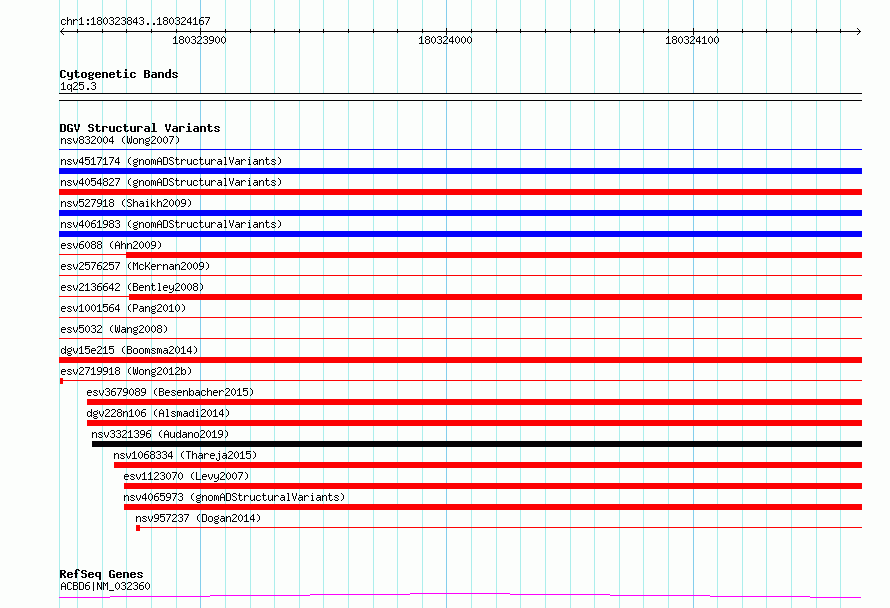Open the nsv4054827 (gnomADStructuralVariants) label
The height and width of the screenshot is (608, 890).
point(171,182)
